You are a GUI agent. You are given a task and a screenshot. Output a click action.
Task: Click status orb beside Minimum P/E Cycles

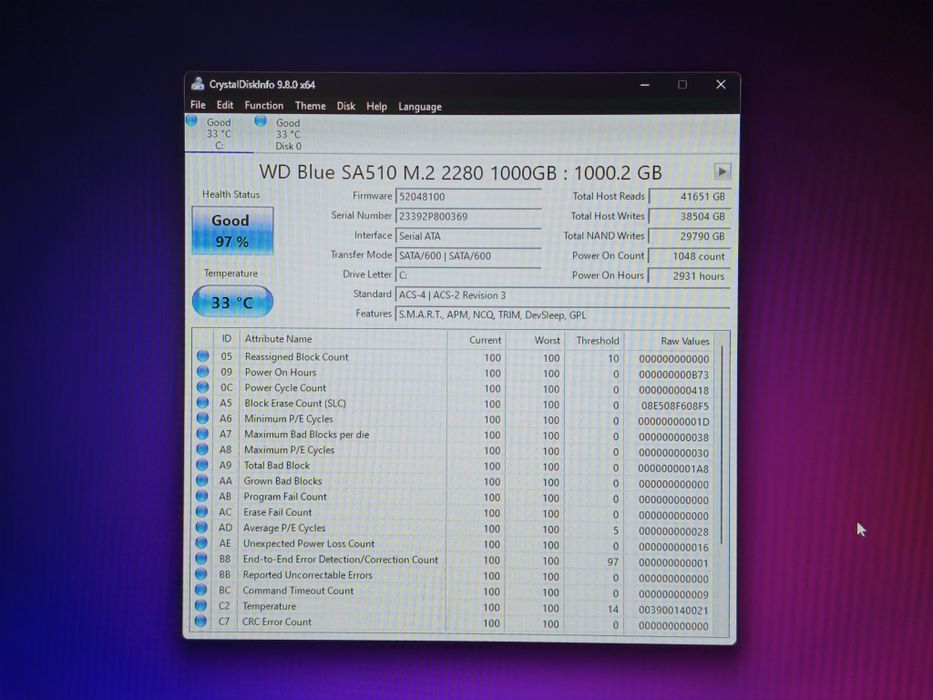coord(202,418)
